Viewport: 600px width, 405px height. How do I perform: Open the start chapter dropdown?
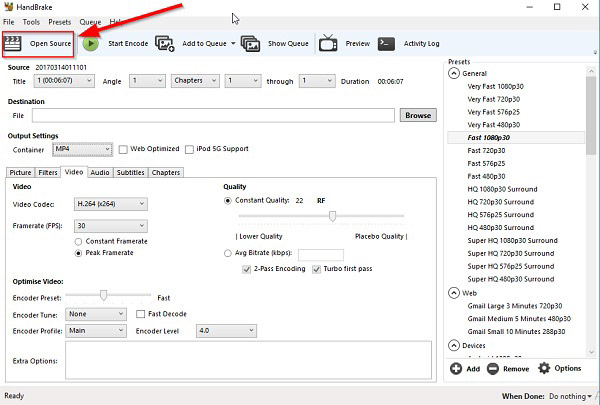(x=243, y=81)
